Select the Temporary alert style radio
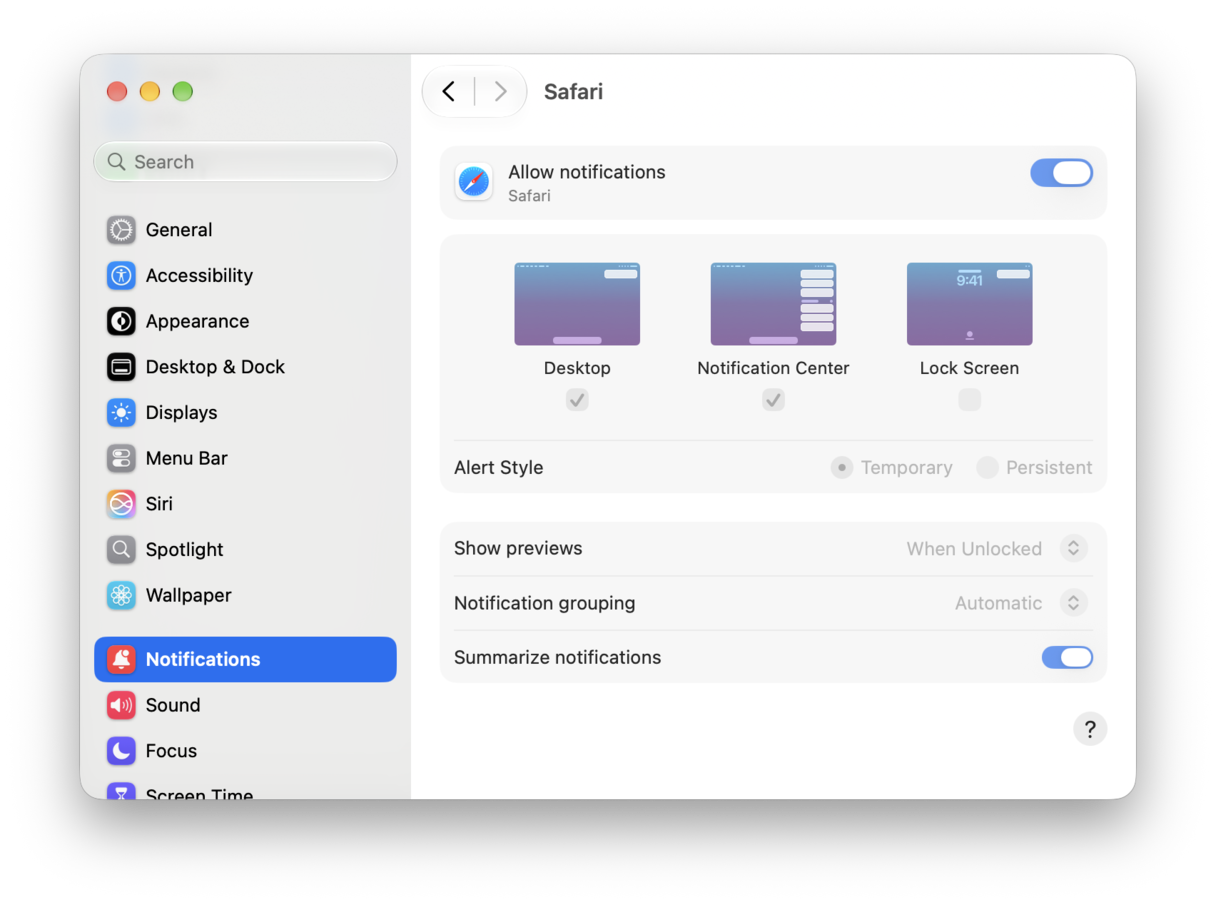The image size is (1216, 905). tap(842, 468)
